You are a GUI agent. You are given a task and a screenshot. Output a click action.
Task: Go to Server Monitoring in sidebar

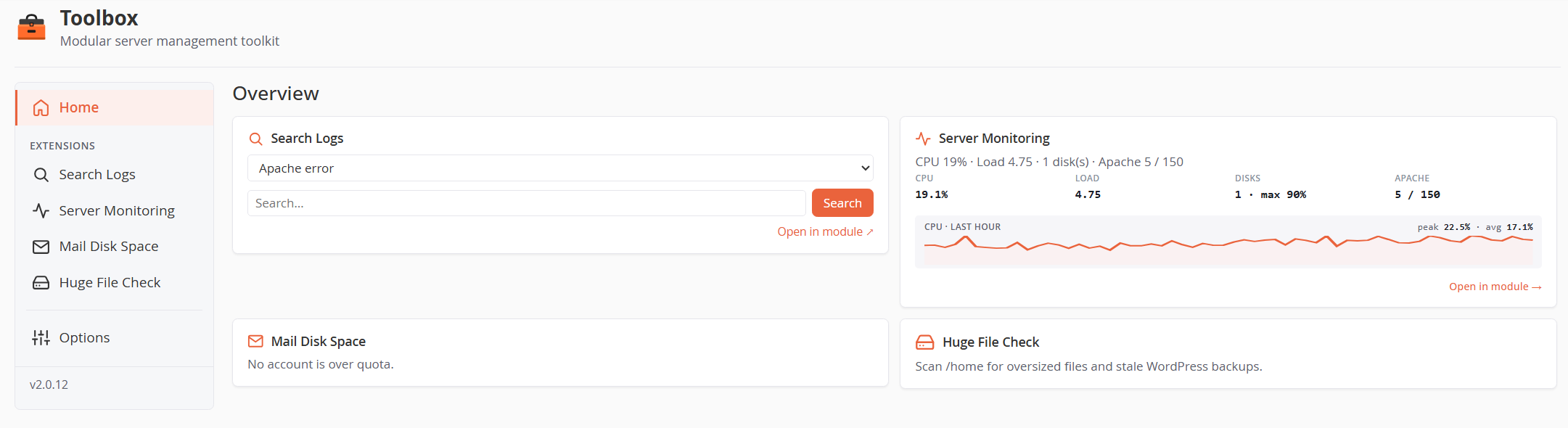[115, 210]
